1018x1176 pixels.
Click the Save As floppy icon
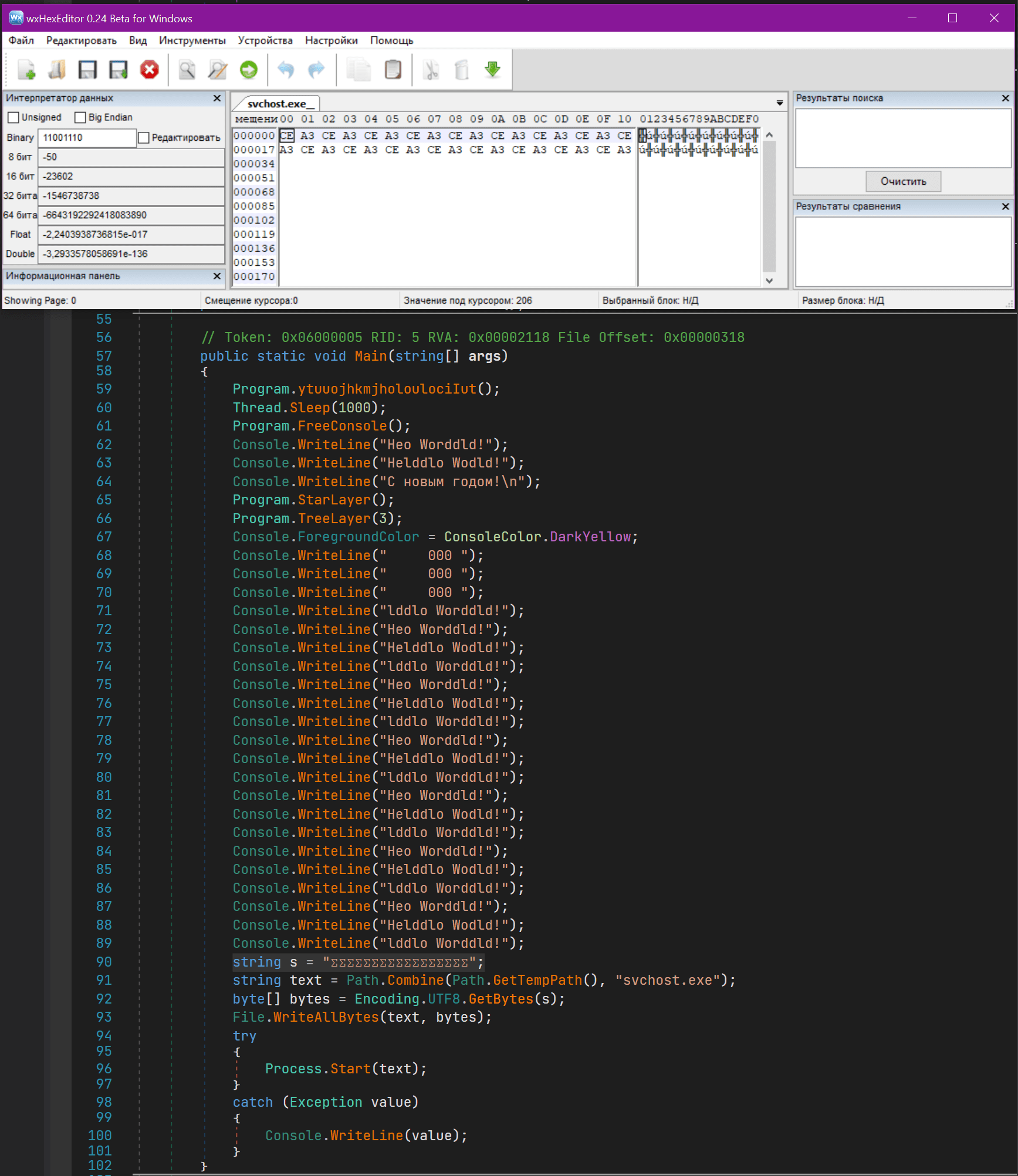tap(119, 70)
